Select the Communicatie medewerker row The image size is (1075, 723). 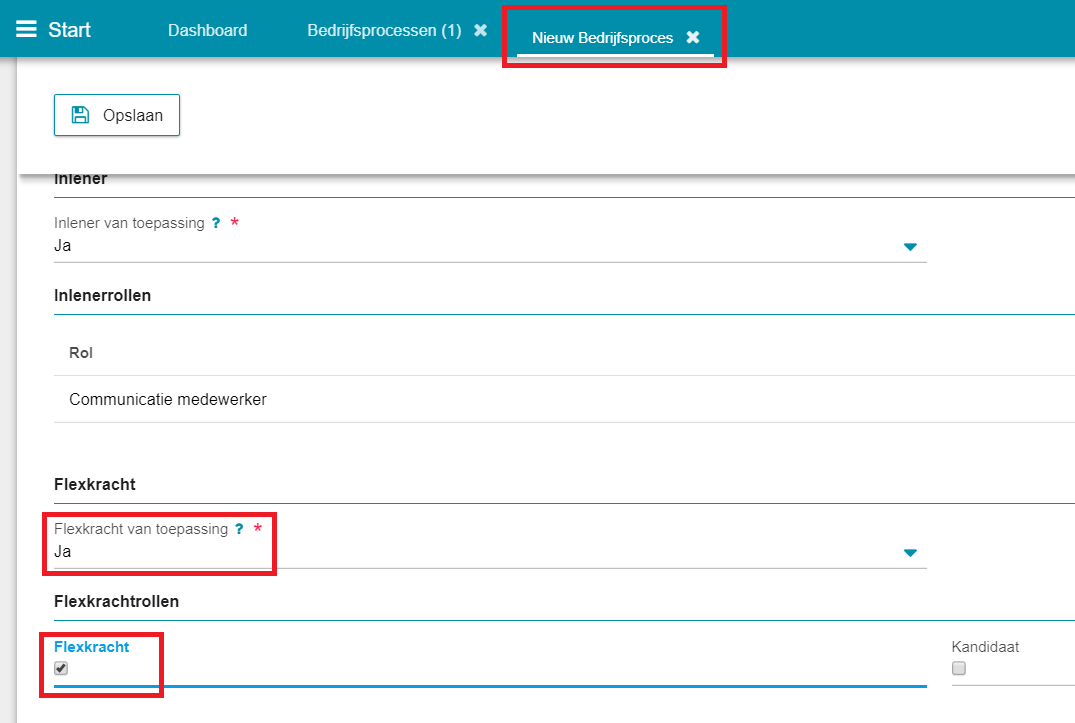[564, 400]
